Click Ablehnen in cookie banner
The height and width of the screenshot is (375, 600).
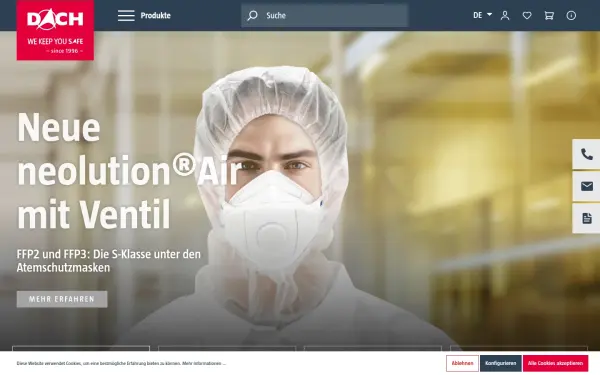point(462,363)
